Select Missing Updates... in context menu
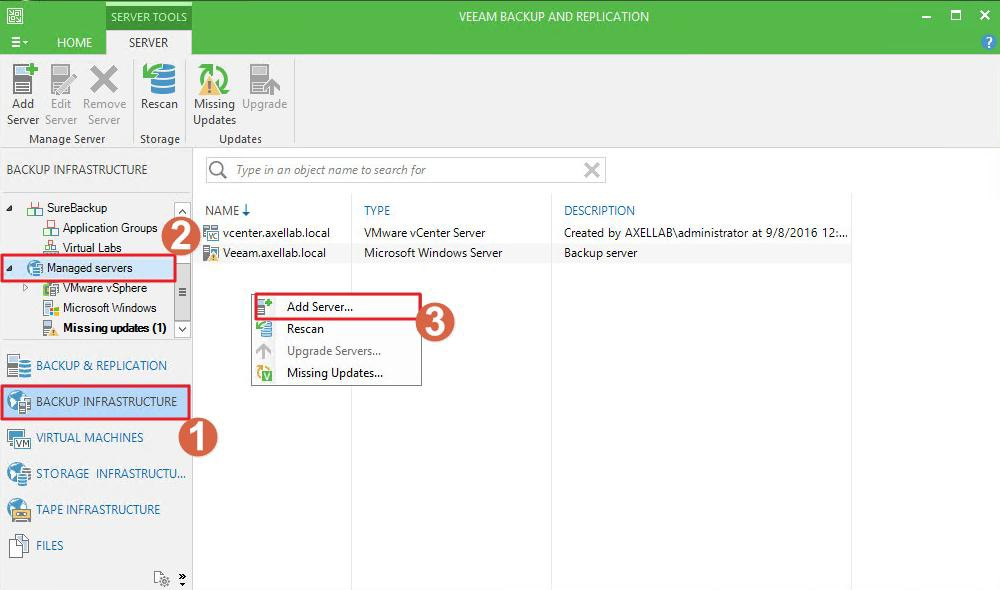The width and height of the screenshot is (1000, 590). (334, 373)
